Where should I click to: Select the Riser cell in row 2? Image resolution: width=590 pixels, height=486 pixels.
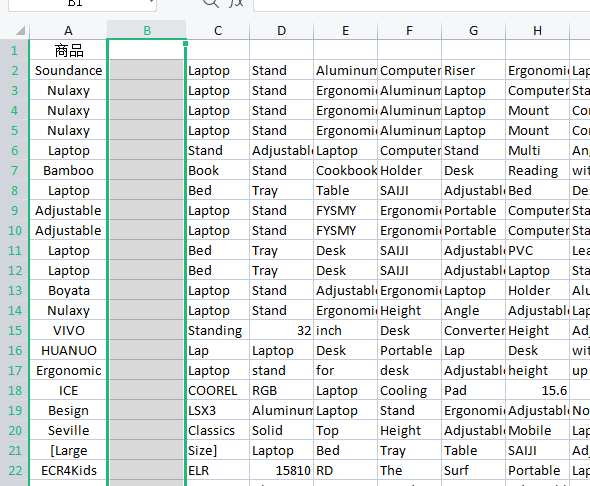pyautogui.click(x=473, y=70)
